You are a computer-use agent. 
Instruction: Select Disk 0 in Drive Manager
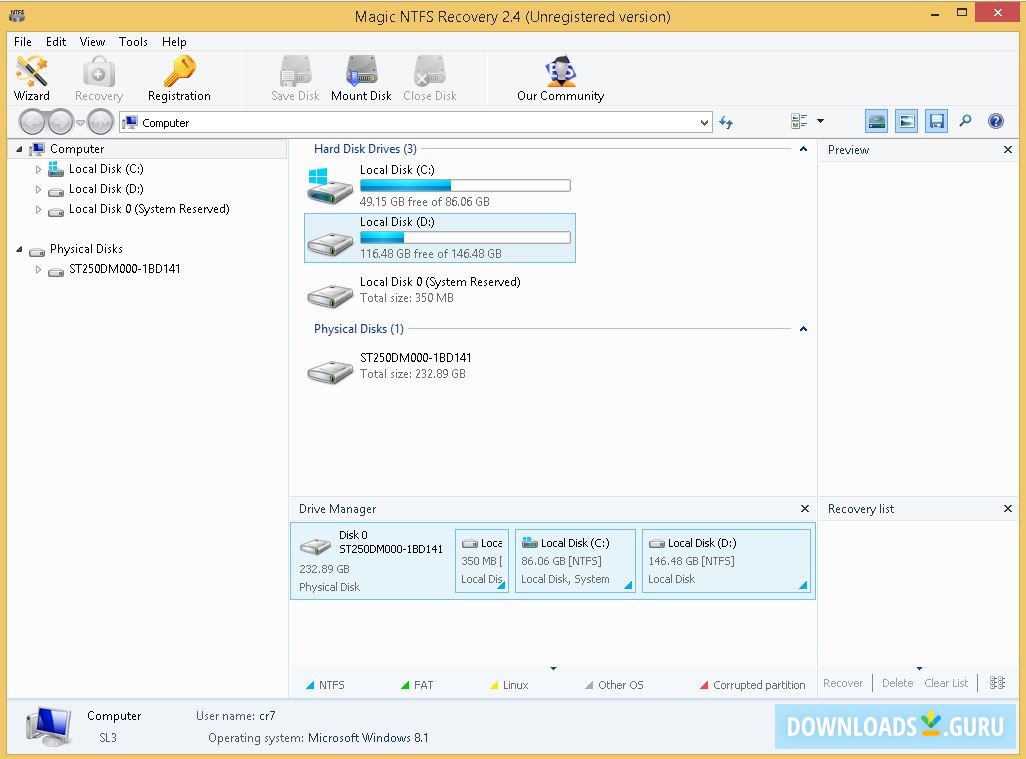pyautogui.click(x=372, y=561)
